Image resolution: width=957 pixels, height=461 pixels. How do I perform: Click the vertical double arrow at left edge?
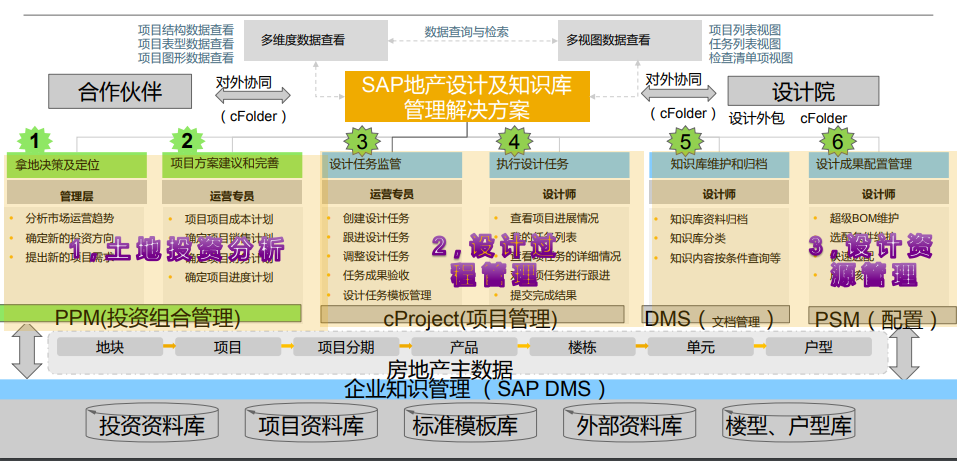click(x=27, y=350)
